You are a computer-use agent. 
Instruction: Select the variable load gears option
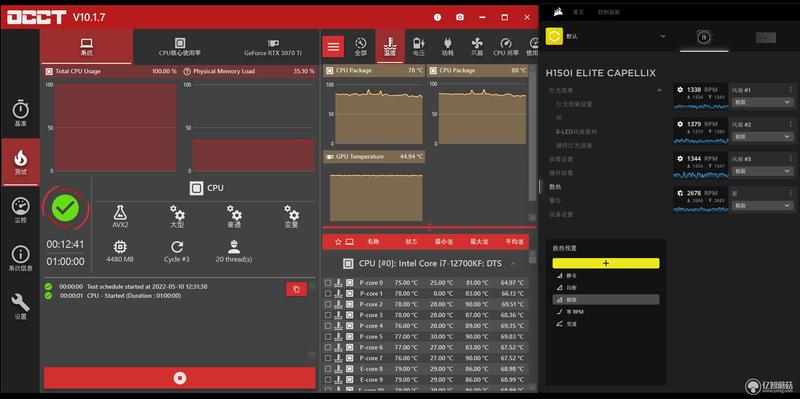[291, 216]
